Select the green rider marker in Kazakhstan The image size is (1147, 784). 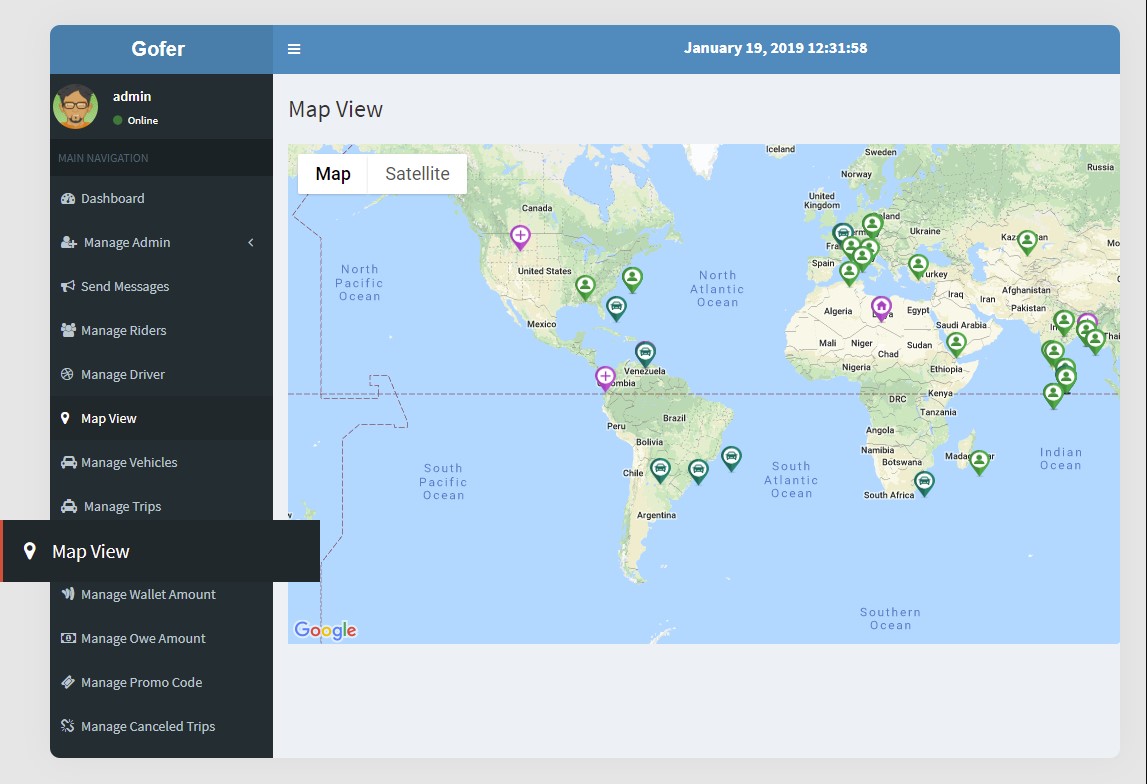tap(1027, 240)
